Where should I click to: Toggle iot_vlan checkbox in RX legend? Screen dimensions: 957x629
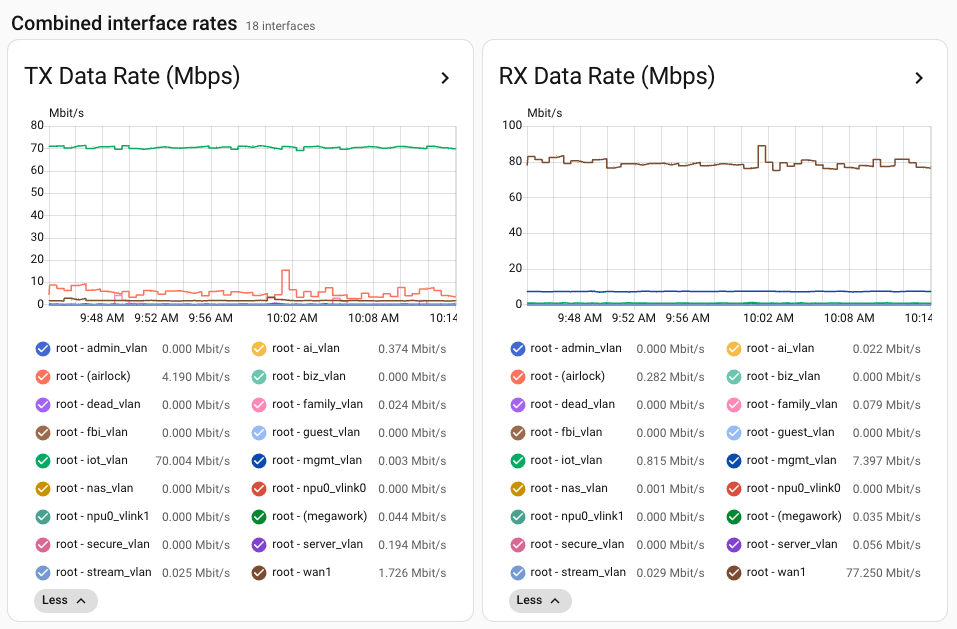518,461
